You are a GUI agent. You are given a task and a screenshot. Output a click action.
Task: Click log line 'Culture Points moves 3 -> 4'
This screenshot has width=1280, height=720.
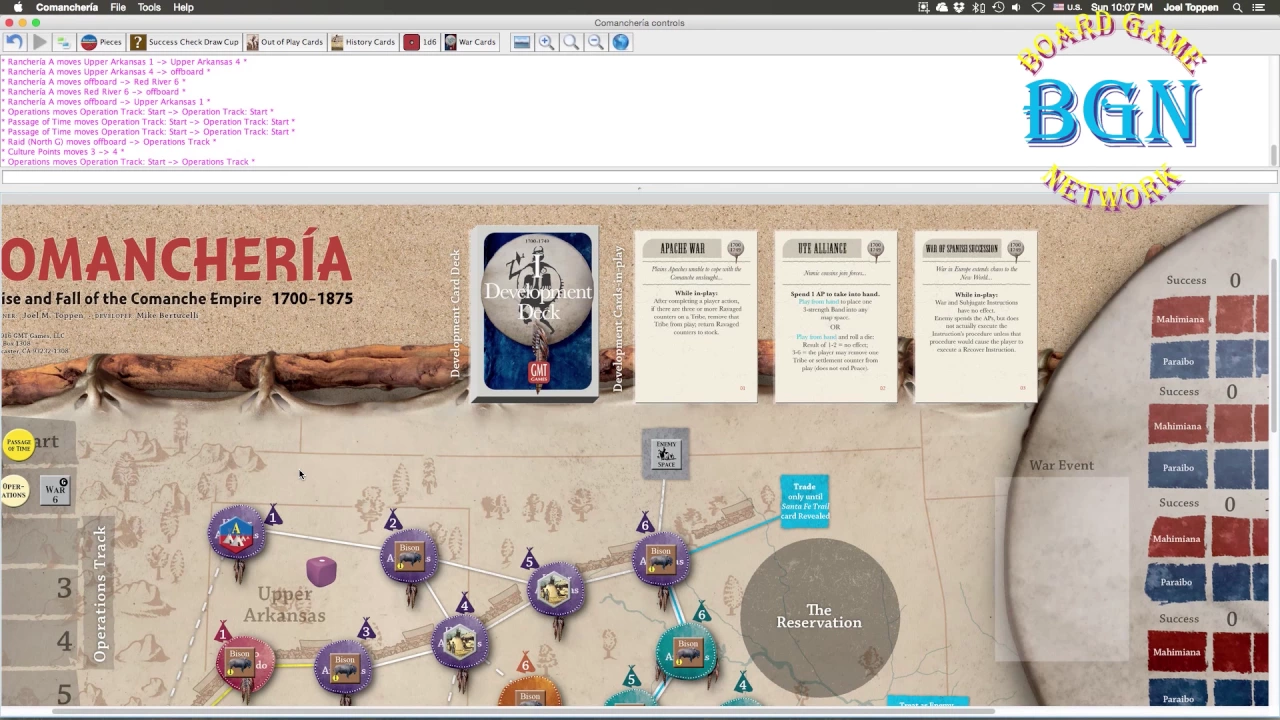pyautogui.click(x=65, y=152)
